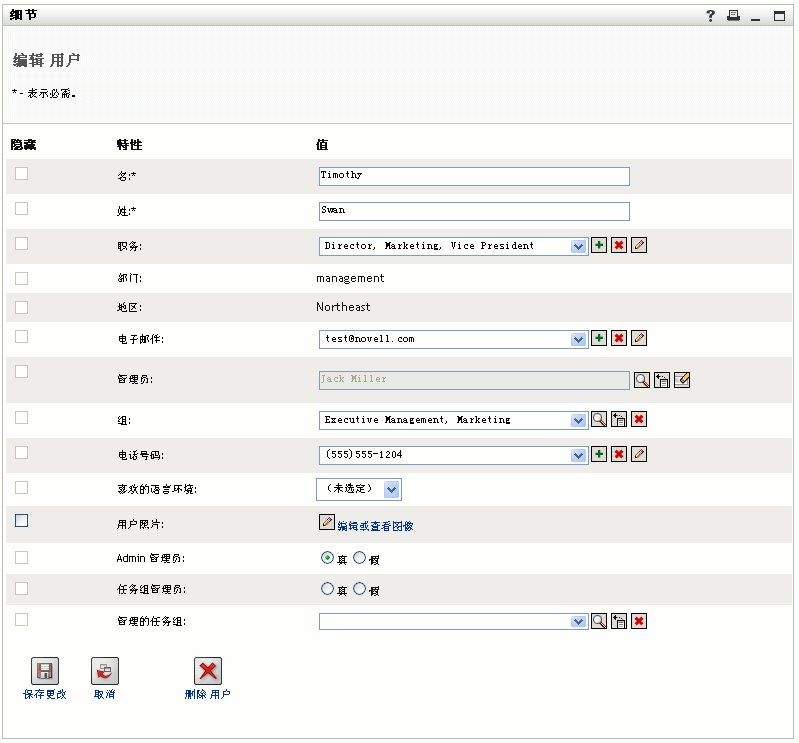
Task: Select 假 for 任务组管理员
Action: click(360, 589)
